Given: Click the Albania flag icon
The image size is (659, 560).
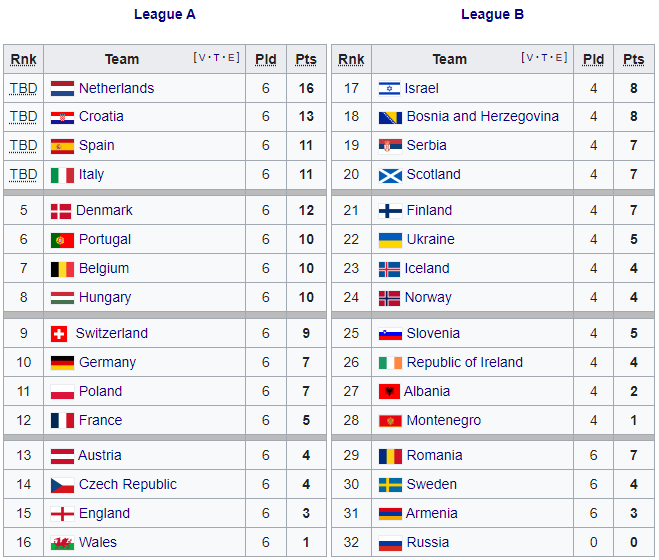Looking at the screenshot, I should click(x=389, y=392).
